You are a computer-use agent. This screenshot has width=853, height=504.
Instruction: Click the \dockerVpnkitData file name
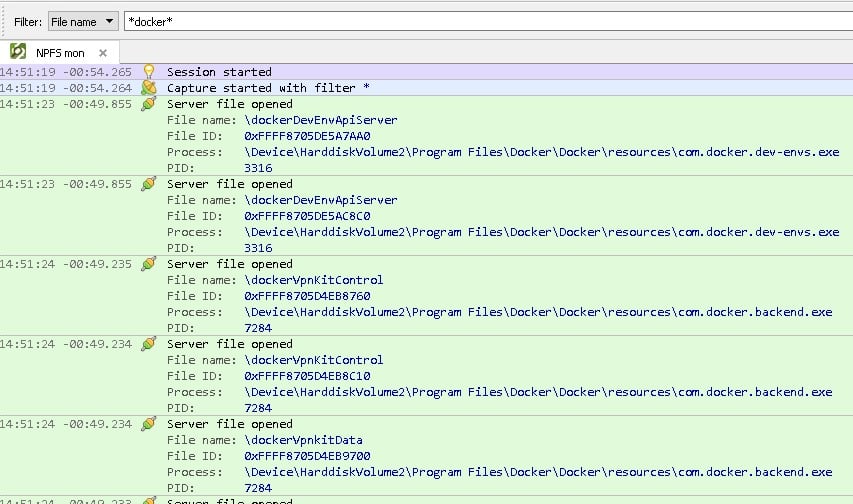coord(303,440)
